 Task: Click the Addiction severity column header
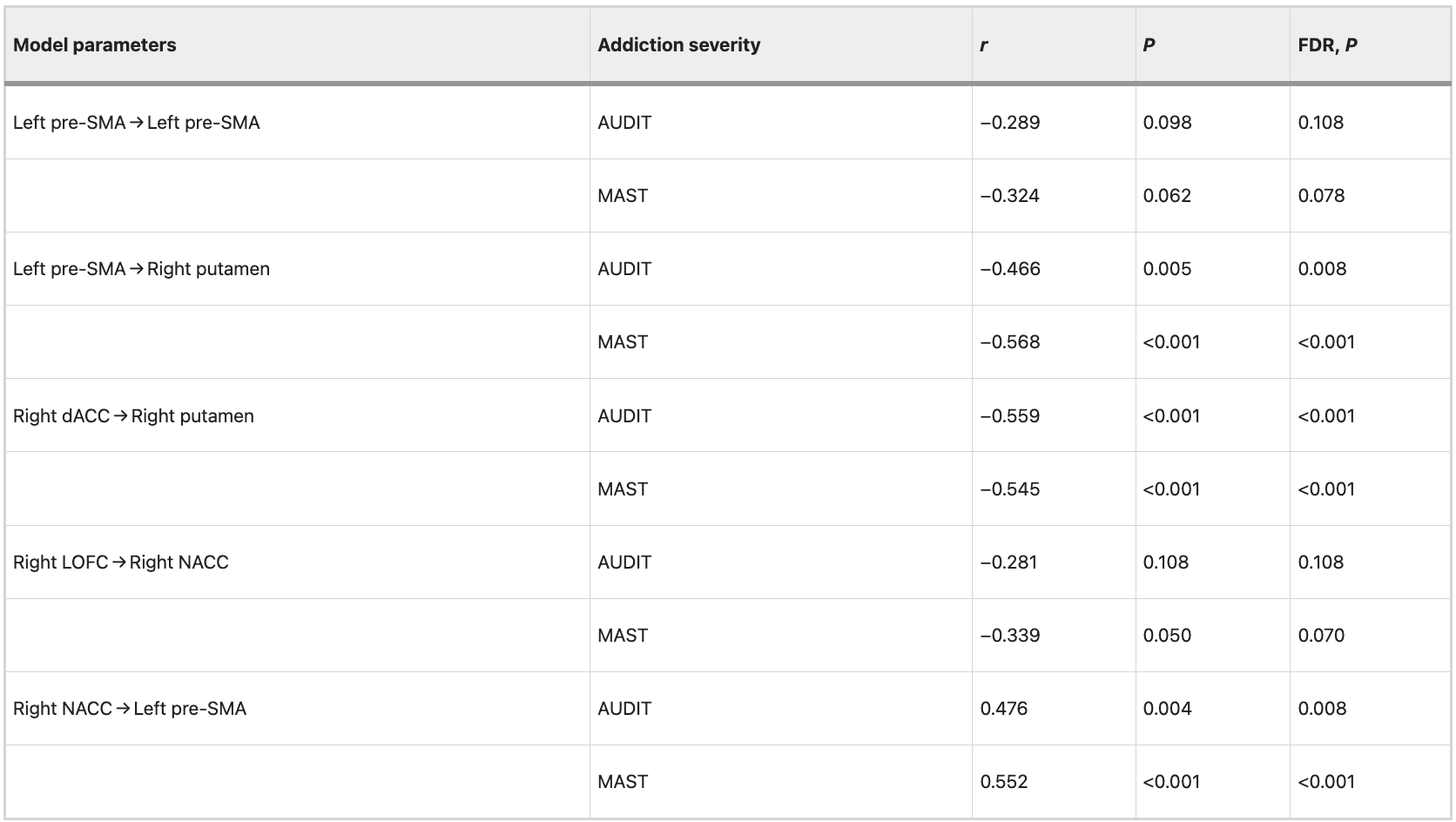[678, 45]
